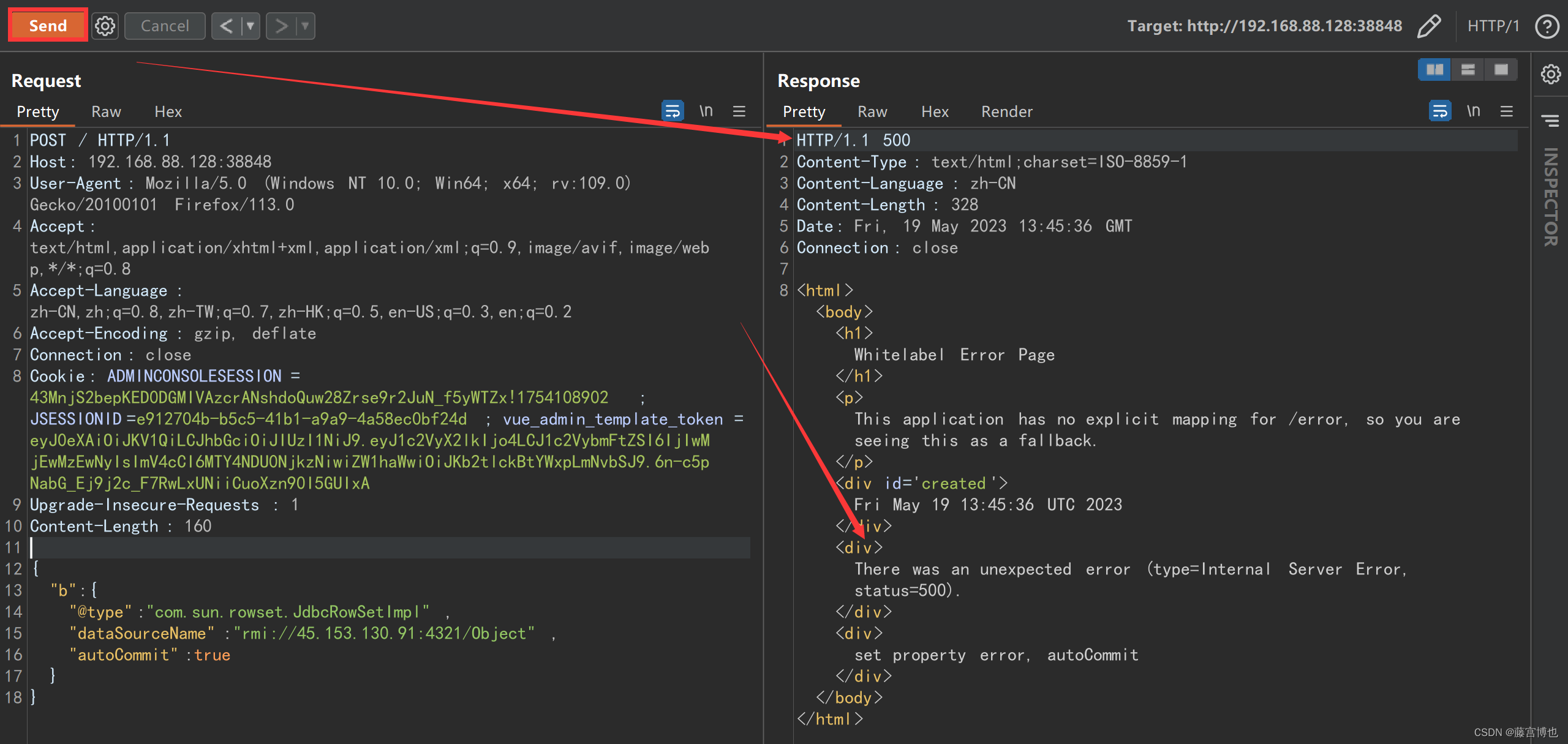
Task: Click the Cookie header name
Action: [x=57, y=376]
